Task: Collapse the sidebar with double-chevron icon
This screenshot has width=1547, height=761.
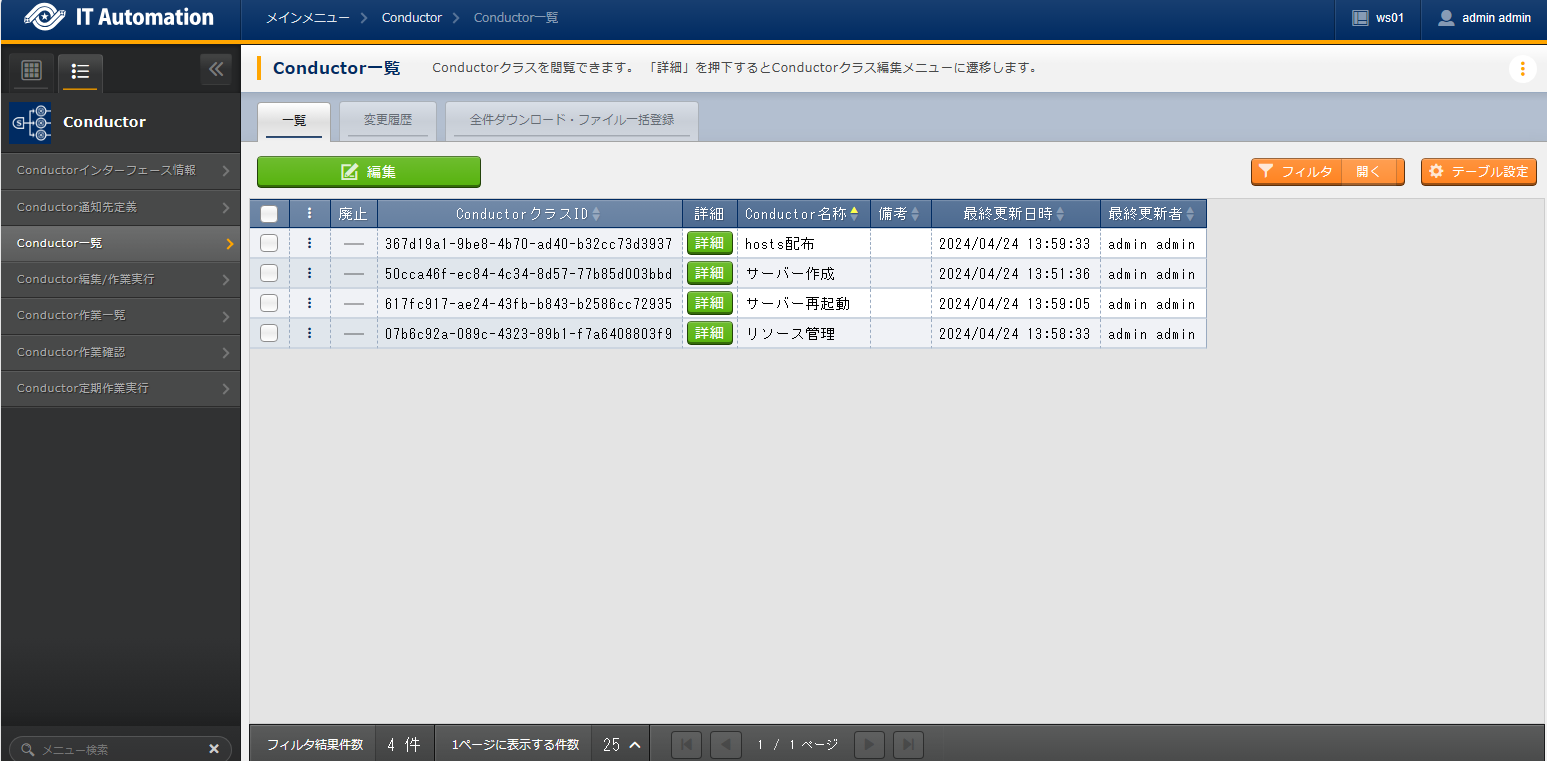Action: (216, 70)
